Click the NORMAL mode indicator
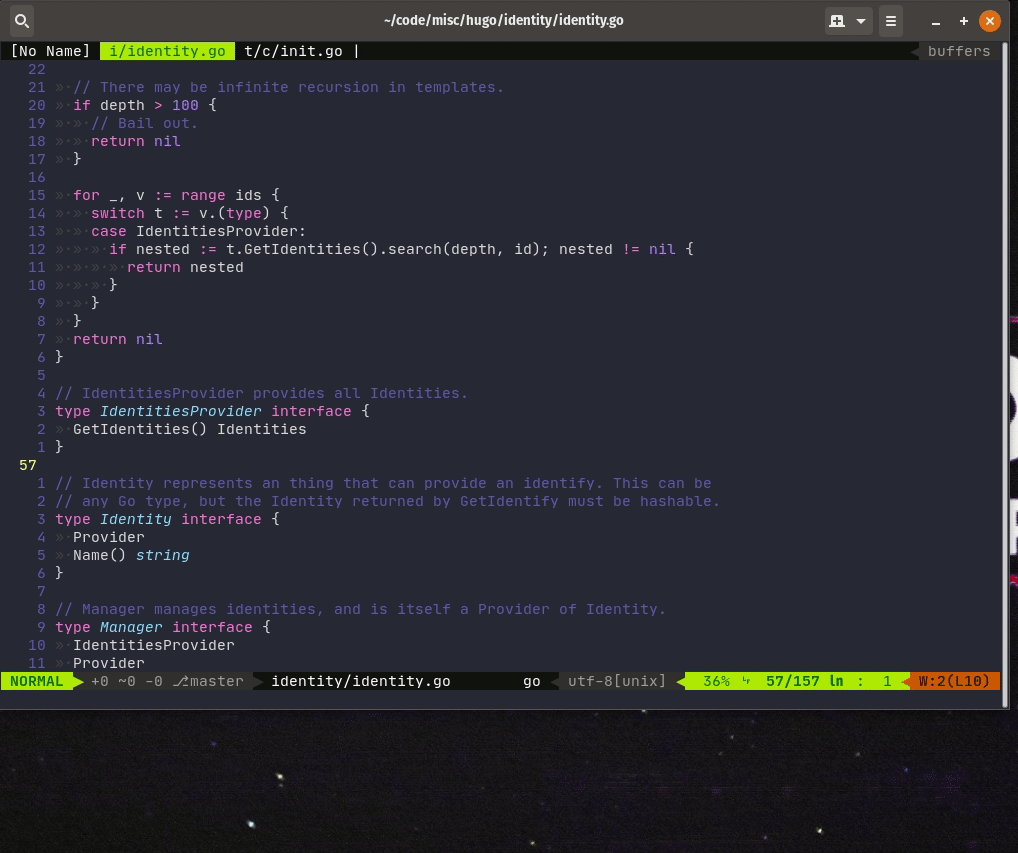Viewport: 1018px width, 853px height. click(37, 681)
